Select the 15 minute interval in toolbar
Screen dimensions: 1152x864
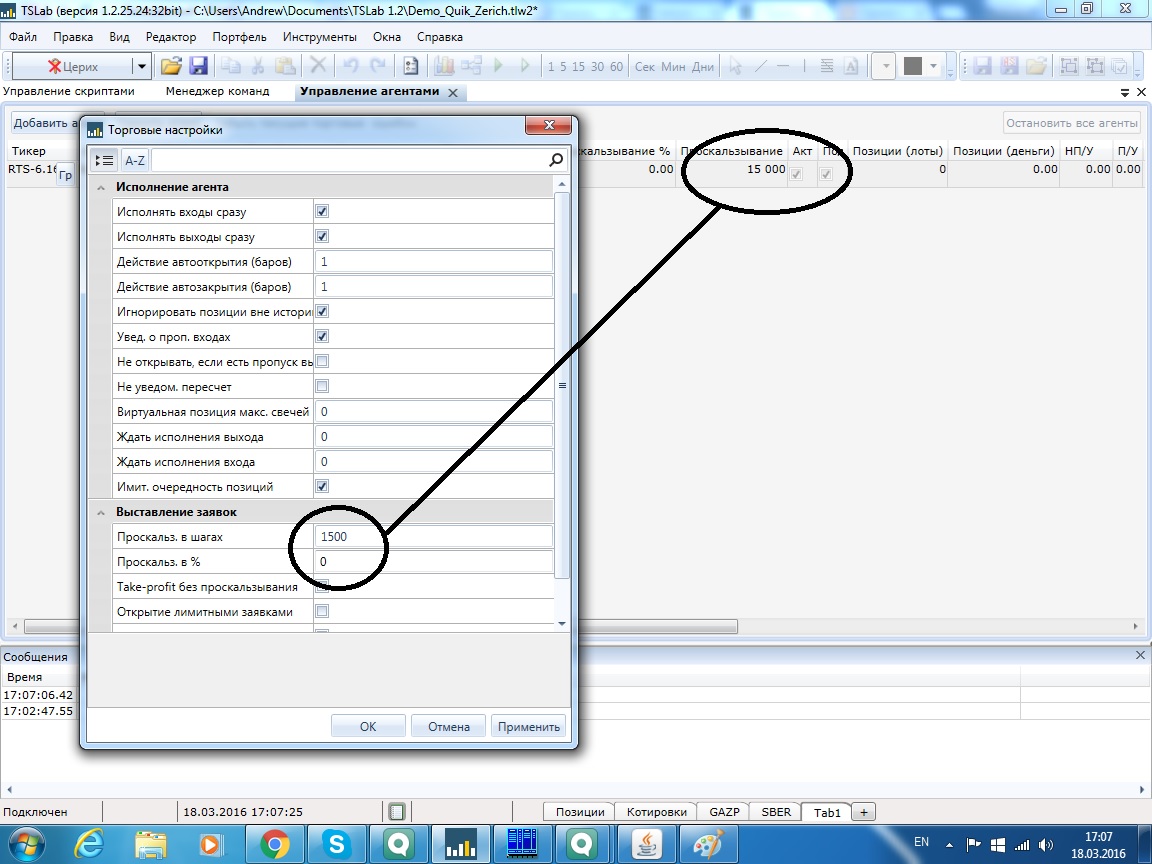coord(580,67)
